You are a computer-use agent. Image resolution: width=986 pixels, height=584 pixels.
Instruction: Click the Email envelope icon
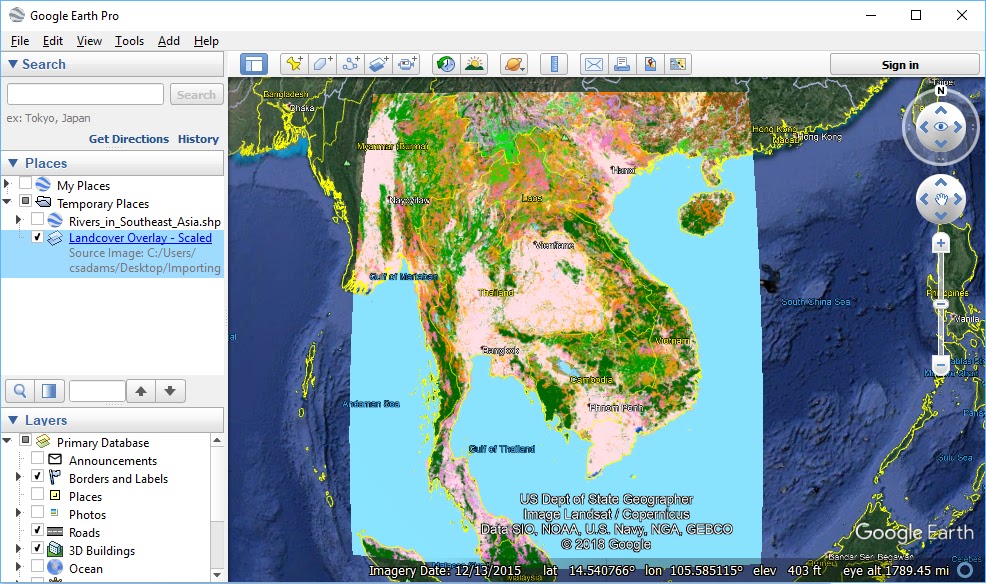tap(594, 64)
